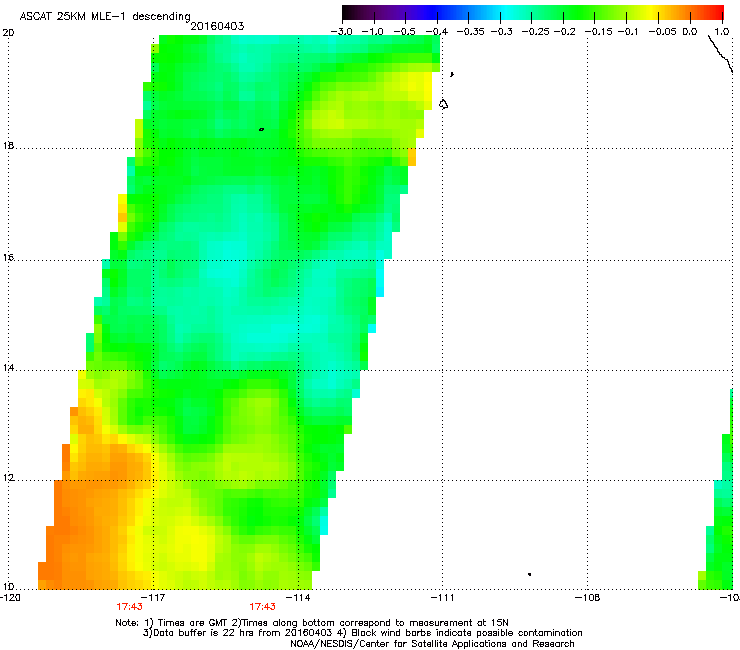Click the -0.25 color scale label
Image resolution: width=740 pixels, height=650 pixels.
click(x=535, y=32)
